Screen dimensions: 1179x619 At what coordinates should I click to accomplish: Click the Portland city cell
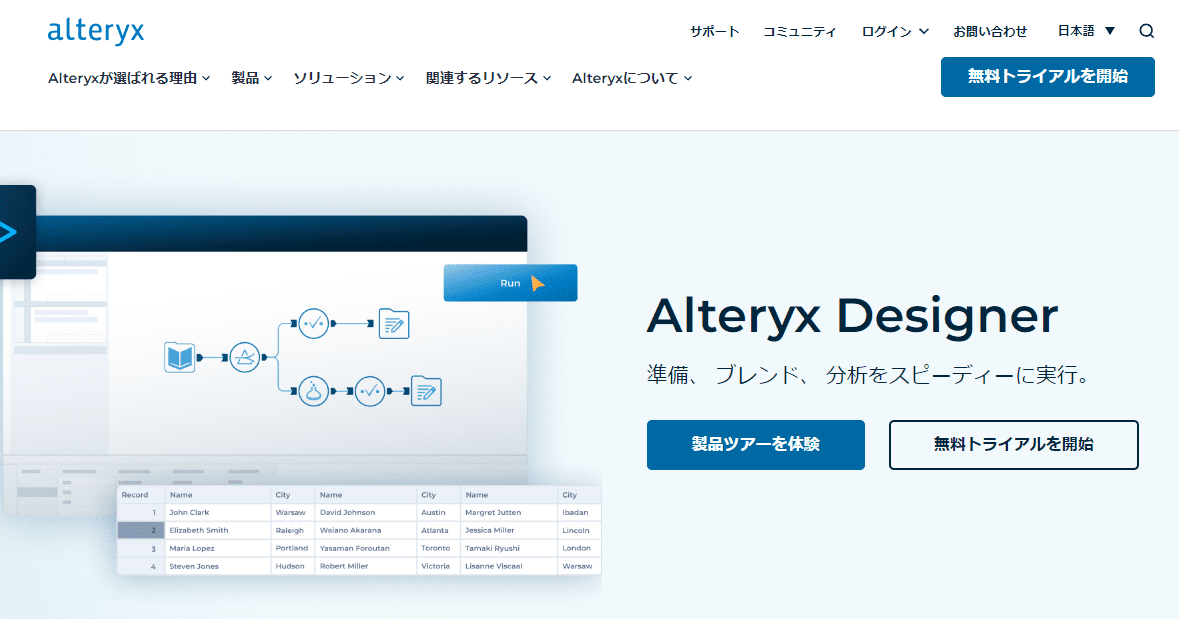[x=293, y=548]
